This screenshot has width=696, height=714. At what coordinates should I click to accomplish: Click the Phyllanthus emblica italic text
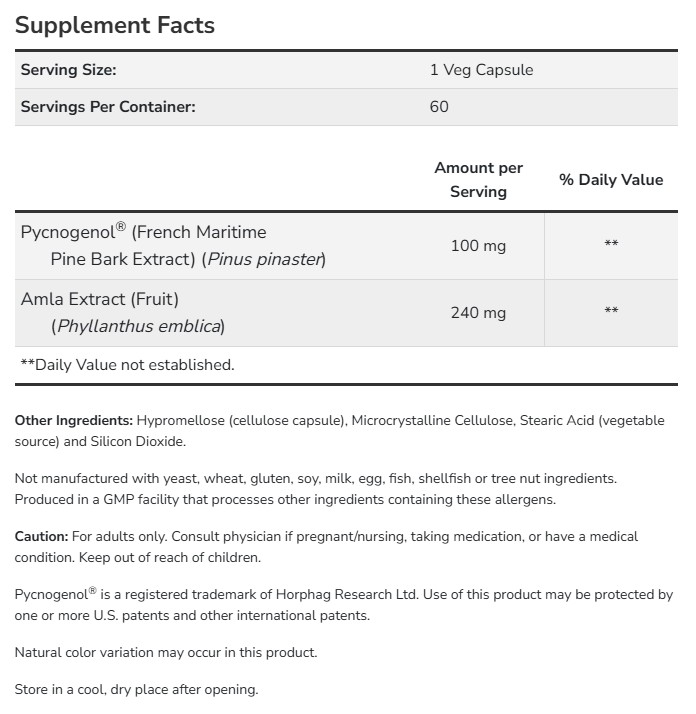[x=140, y=326]
